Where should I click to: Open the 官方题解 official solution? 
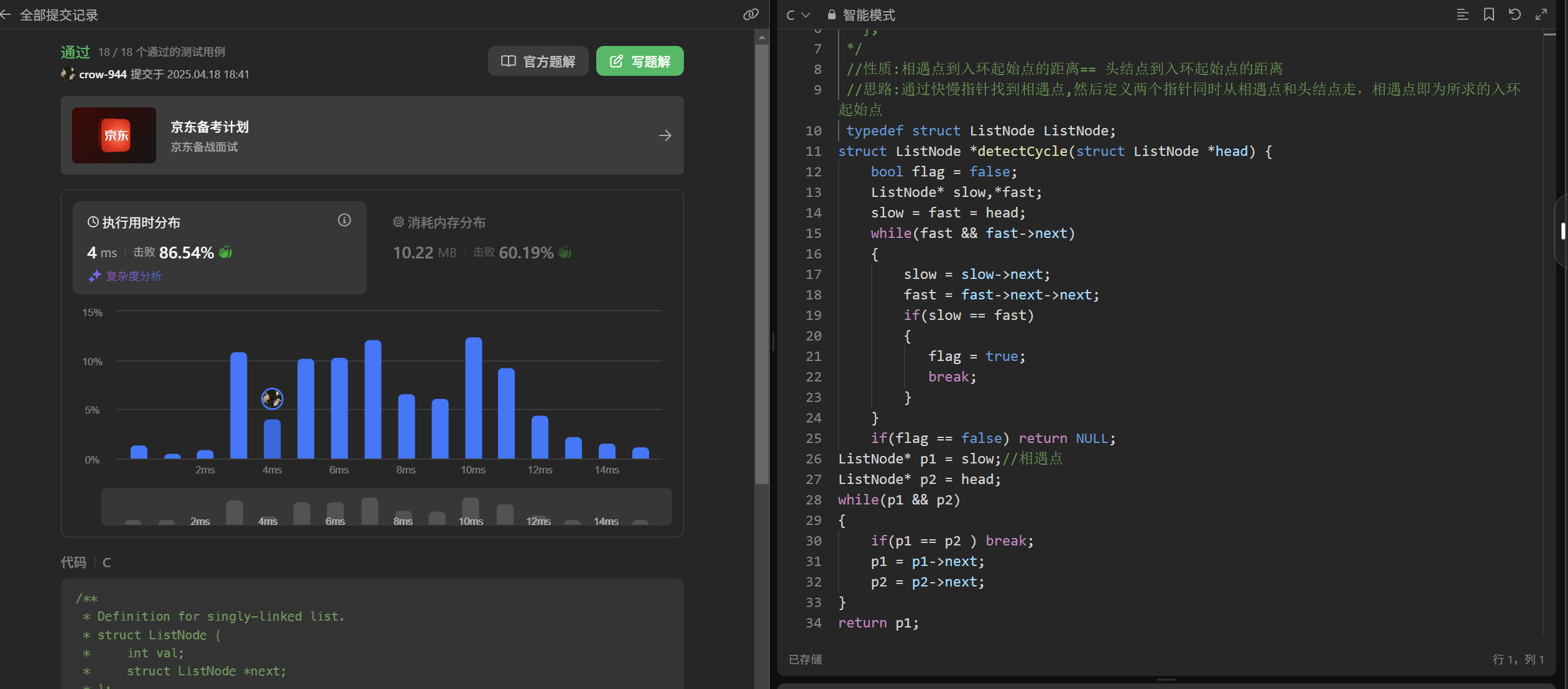[x=538, y=61]
